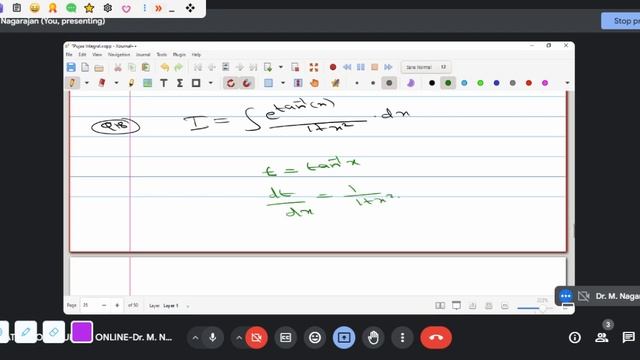The width and height of the screenshot is (640, 360).
Task: Pause the audio playback
Action: tap(361, 67)
